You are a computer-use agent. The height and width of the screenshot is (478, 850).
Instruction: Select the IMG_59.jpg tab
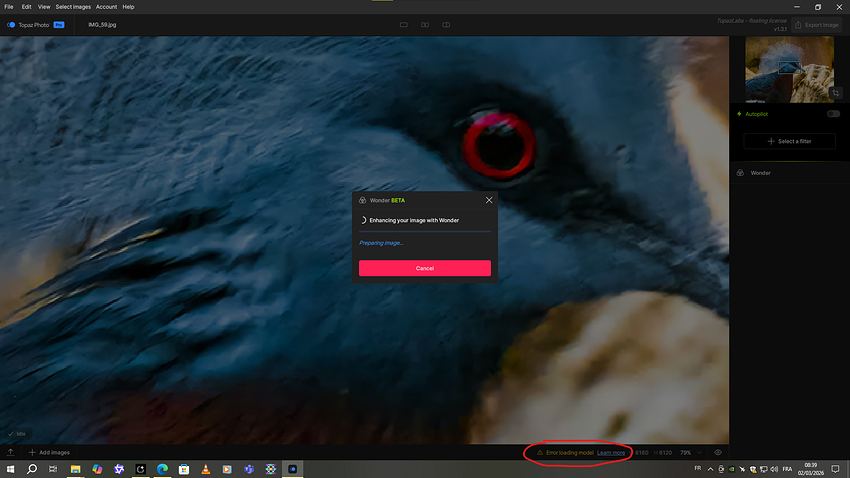pyautogui.click(x=102, y=24)
